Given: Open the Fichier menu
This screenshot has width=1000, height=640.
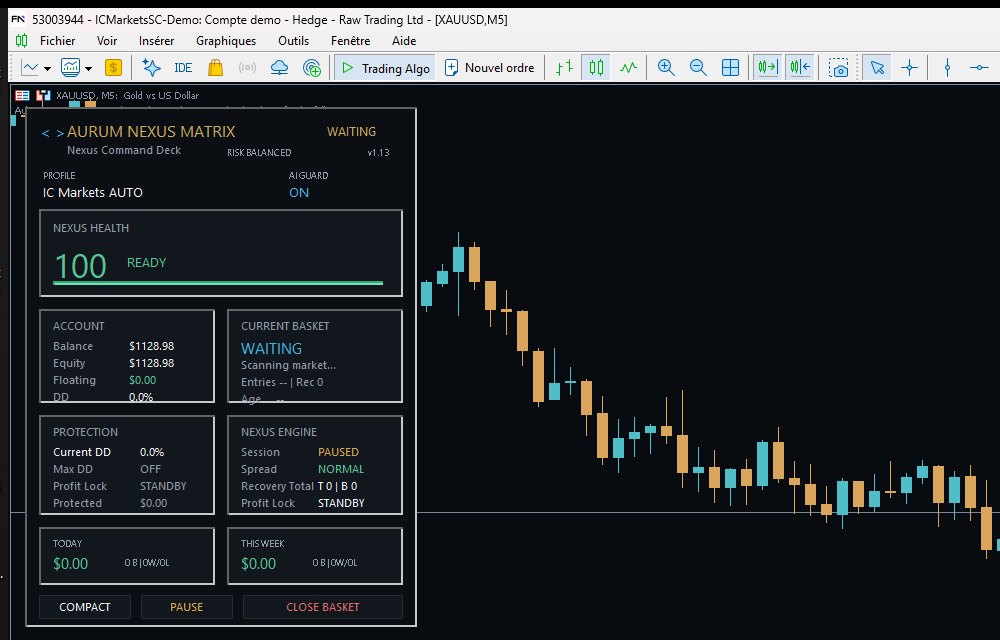Looking at the screenshot, I should pos(57,41).
